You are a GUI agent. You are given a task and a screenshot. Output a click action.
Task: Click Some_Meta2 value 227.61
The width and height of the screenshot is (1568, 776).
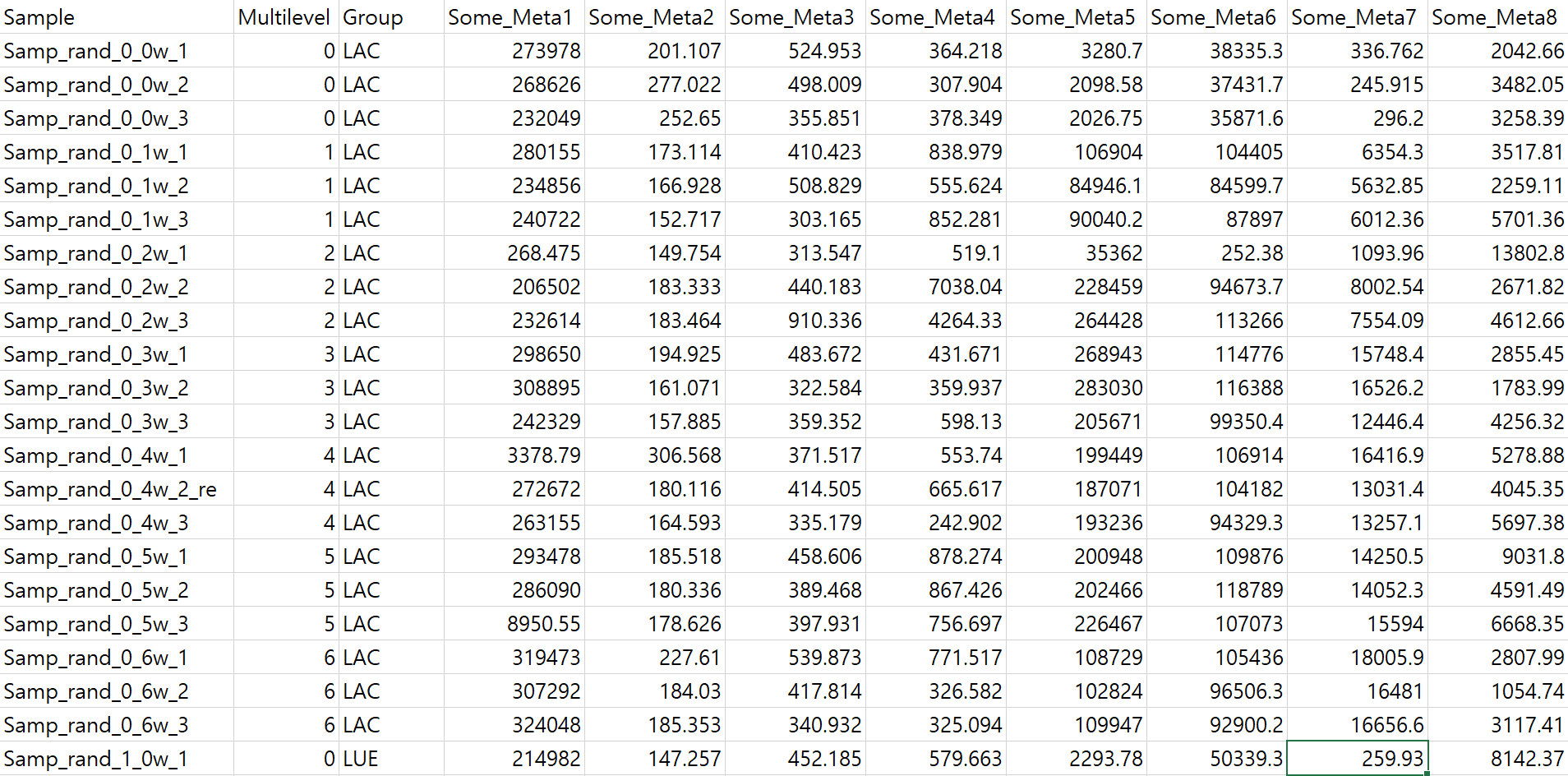point(655,658)
